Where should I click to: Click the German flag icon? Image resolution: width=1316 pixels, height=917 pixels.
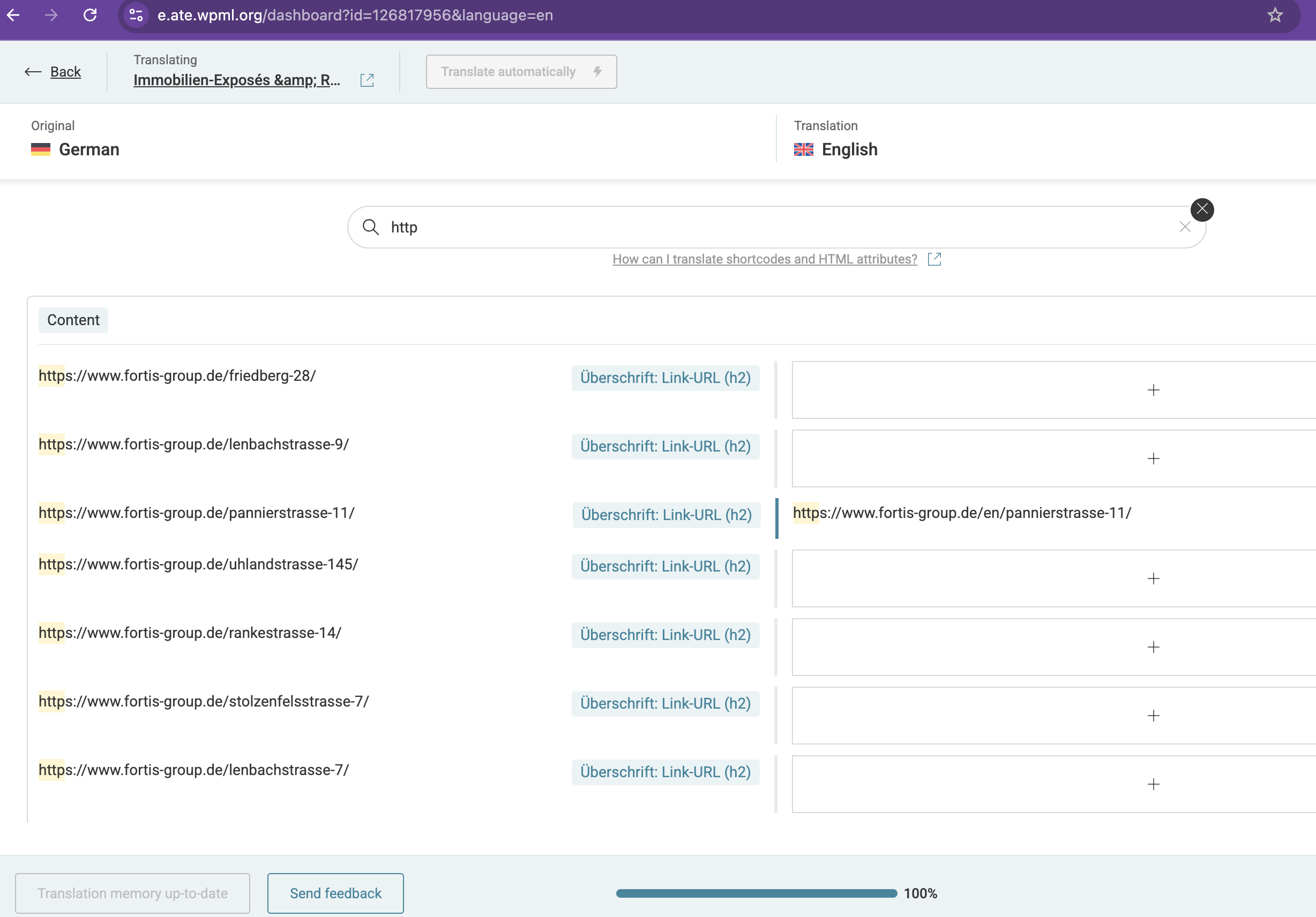(x=41, y=149)
